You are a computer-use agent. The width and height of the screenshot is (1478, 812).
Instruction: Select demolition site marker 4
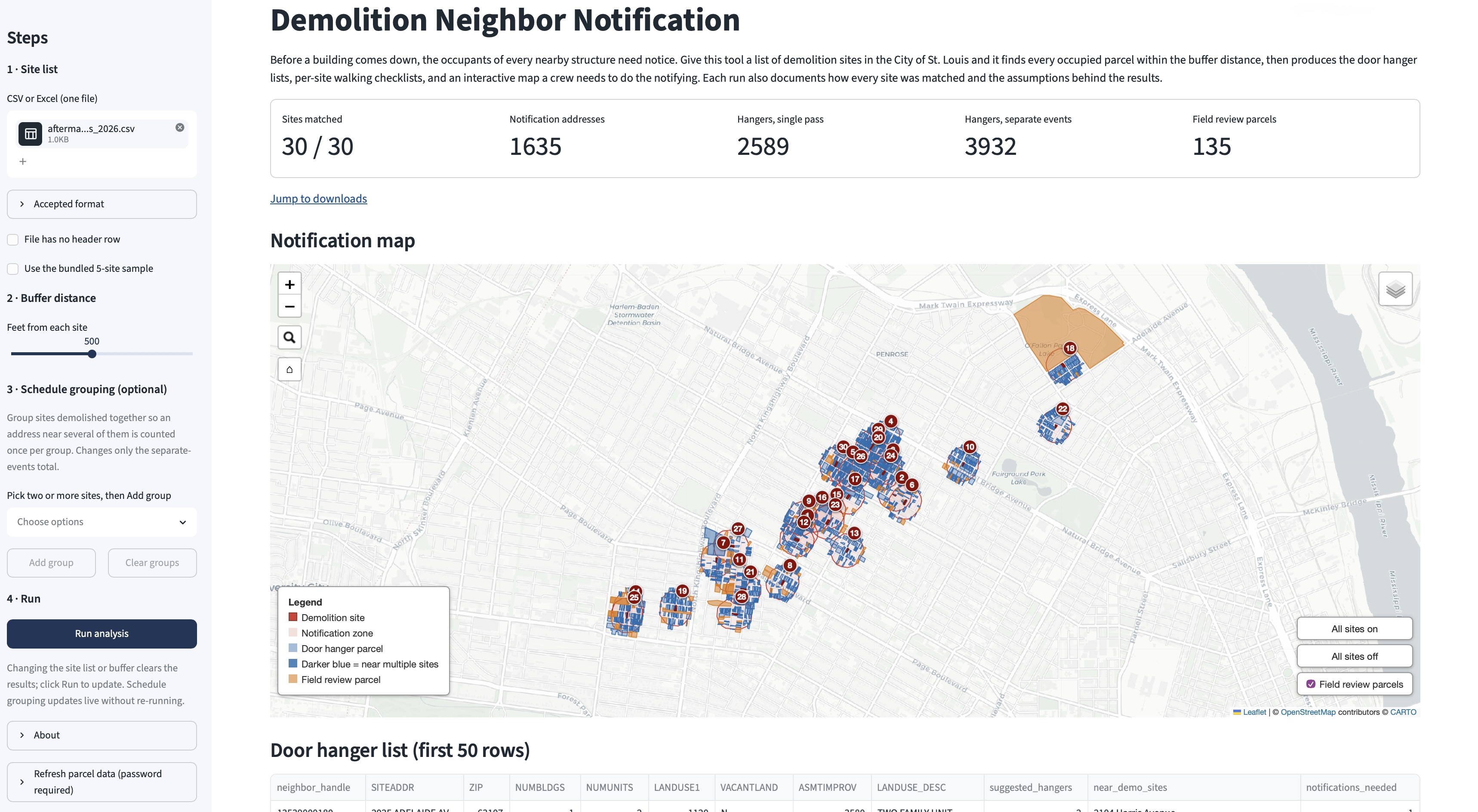point(890,421)
